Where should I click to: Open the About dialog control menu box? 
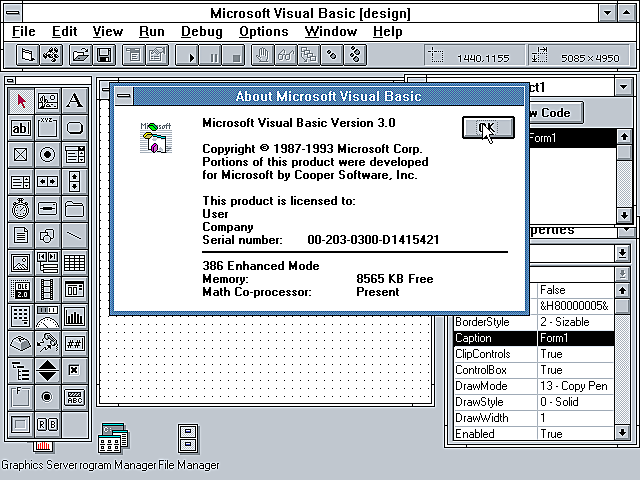pos(124,96)
